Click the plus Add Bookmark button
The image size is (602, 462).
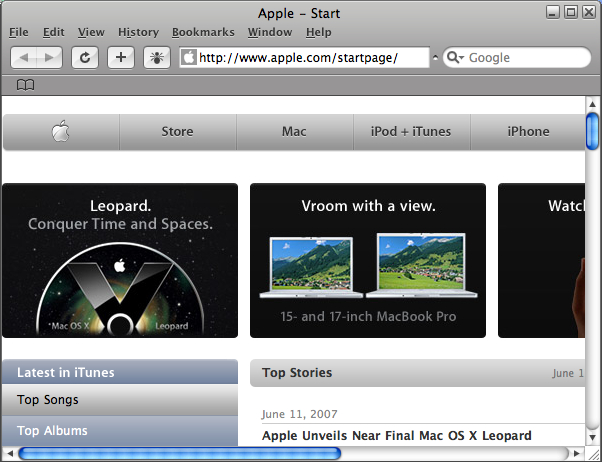click(121, 58)
